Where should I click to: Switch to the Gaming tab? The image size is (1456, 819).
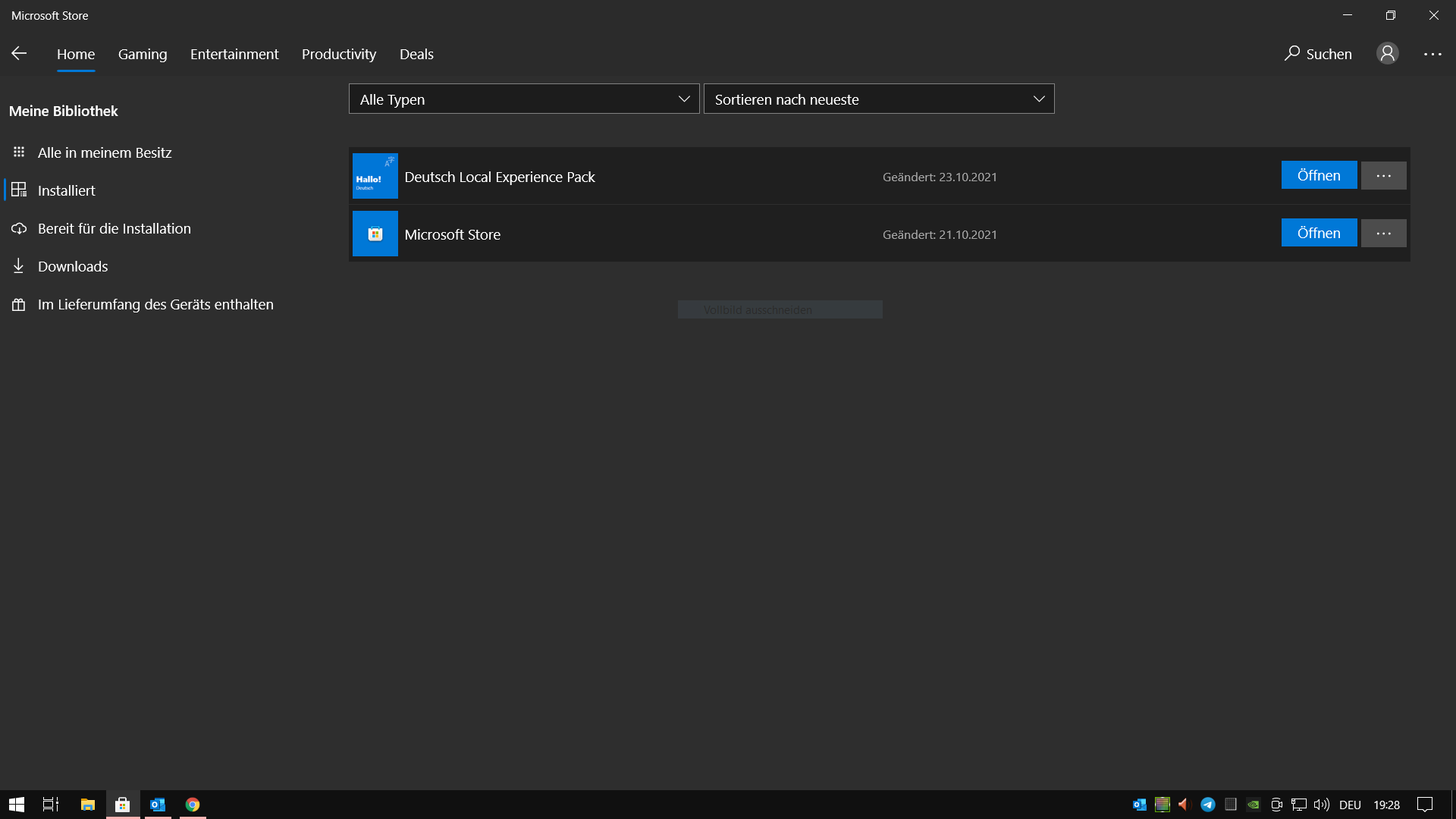(x=143, y=54)
